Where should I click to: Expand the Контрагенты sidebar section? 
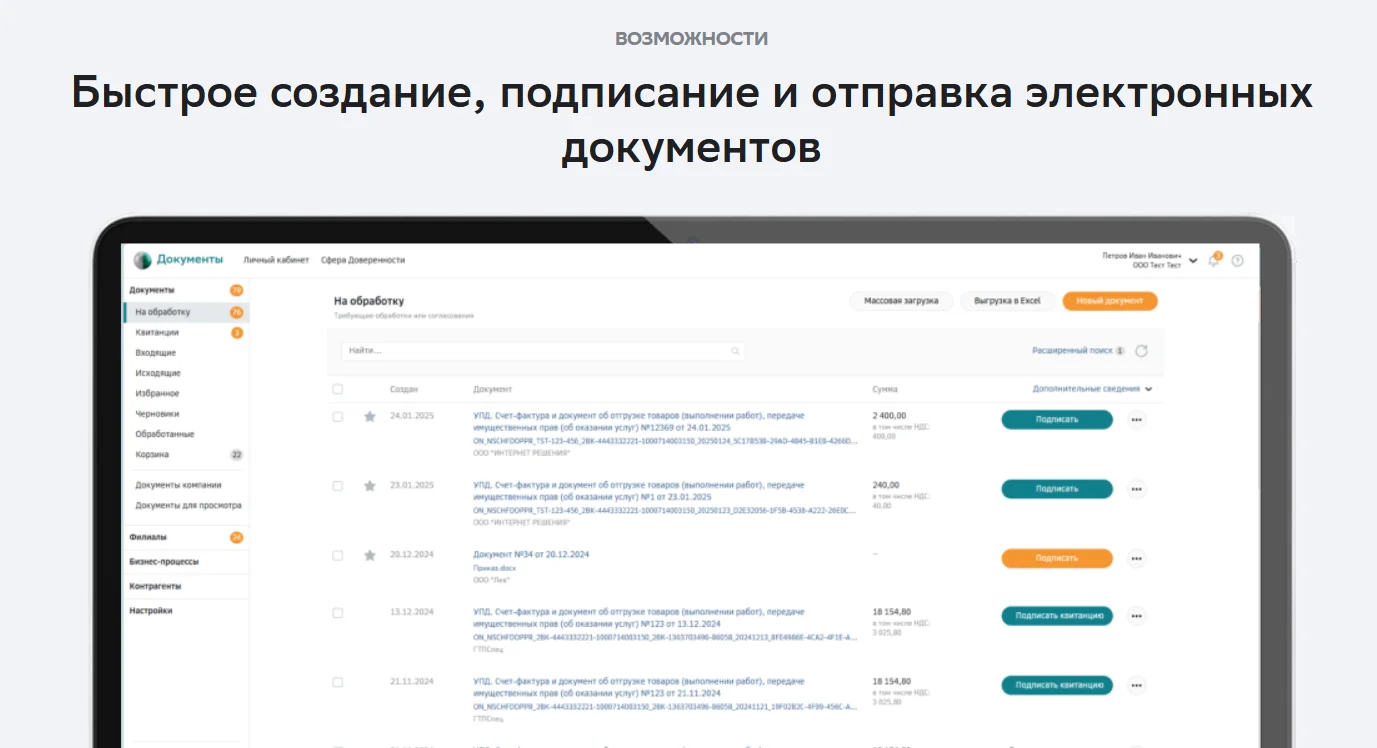(x=155, y=586)
